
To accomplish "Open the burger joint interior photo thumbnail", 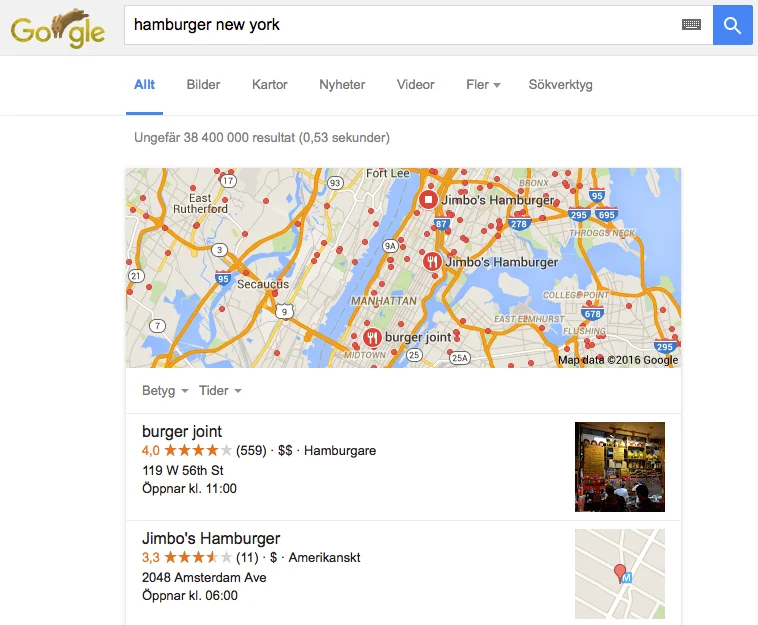I will (620, 467).
